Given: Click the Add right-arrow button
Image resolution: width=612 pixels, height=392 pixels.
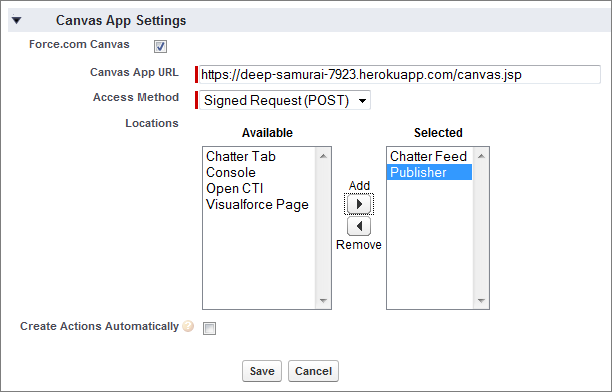Looking at the screenshot, I should coord(359,204).
